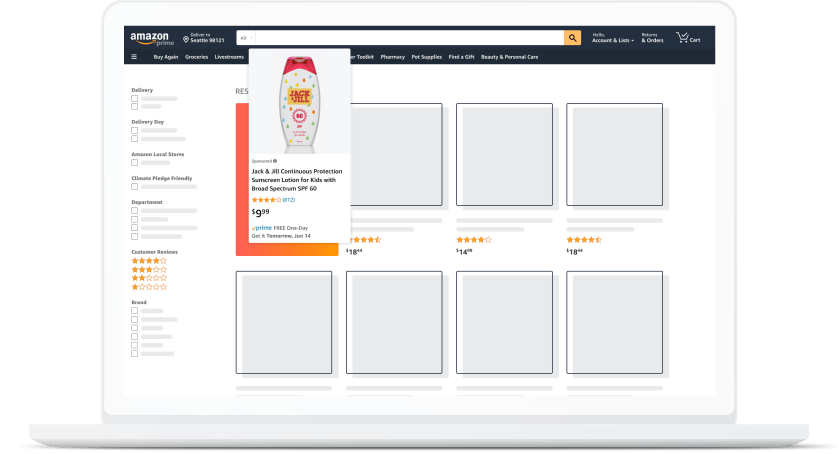Viewport: 839px width, 454px height.
Task: Open Pharmacy in the nav bar
Action: 393,57
